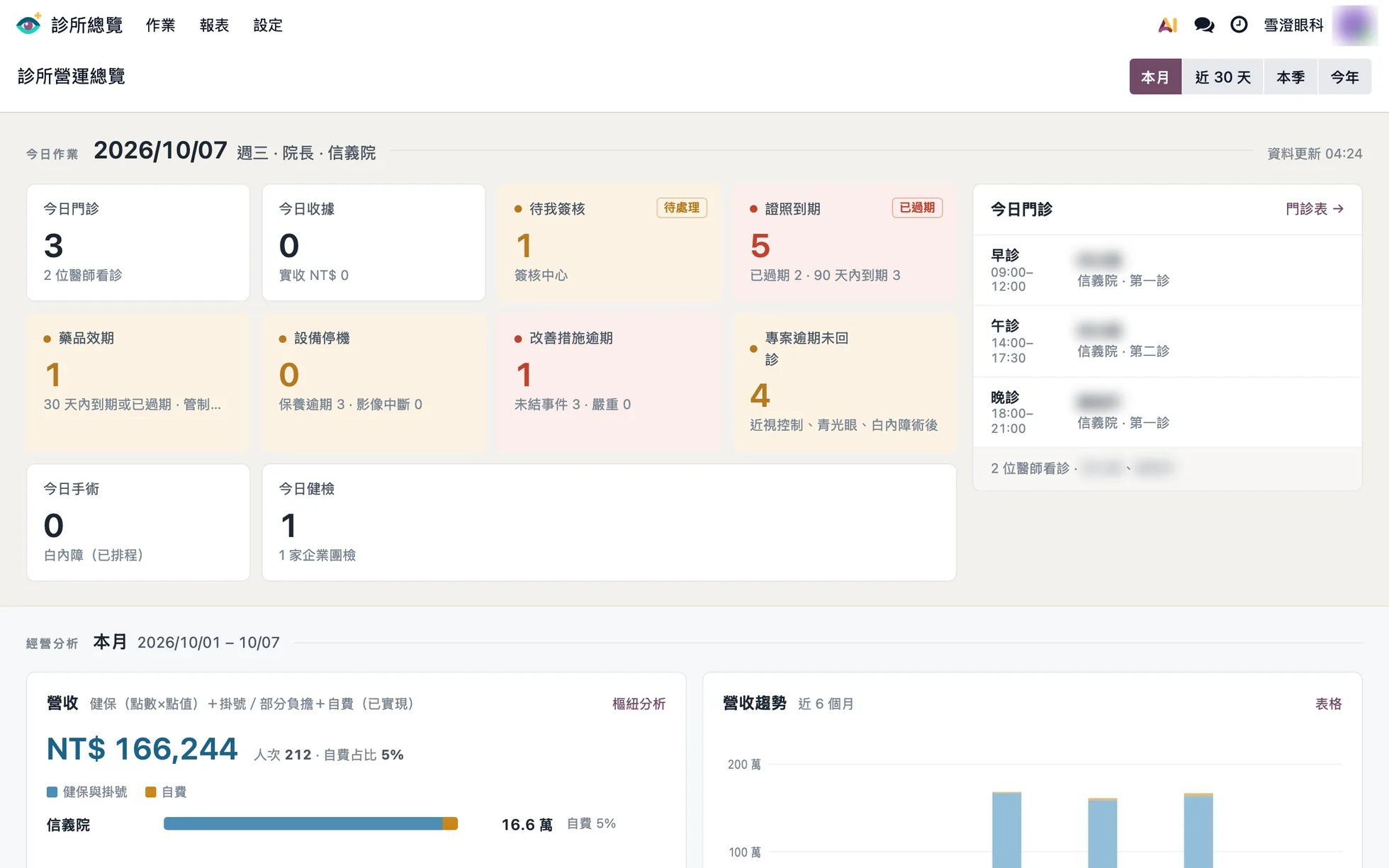The width and height of the screenshot is (1389, 868).
Task: Switch period to 本季
Action: (1290, 77)
